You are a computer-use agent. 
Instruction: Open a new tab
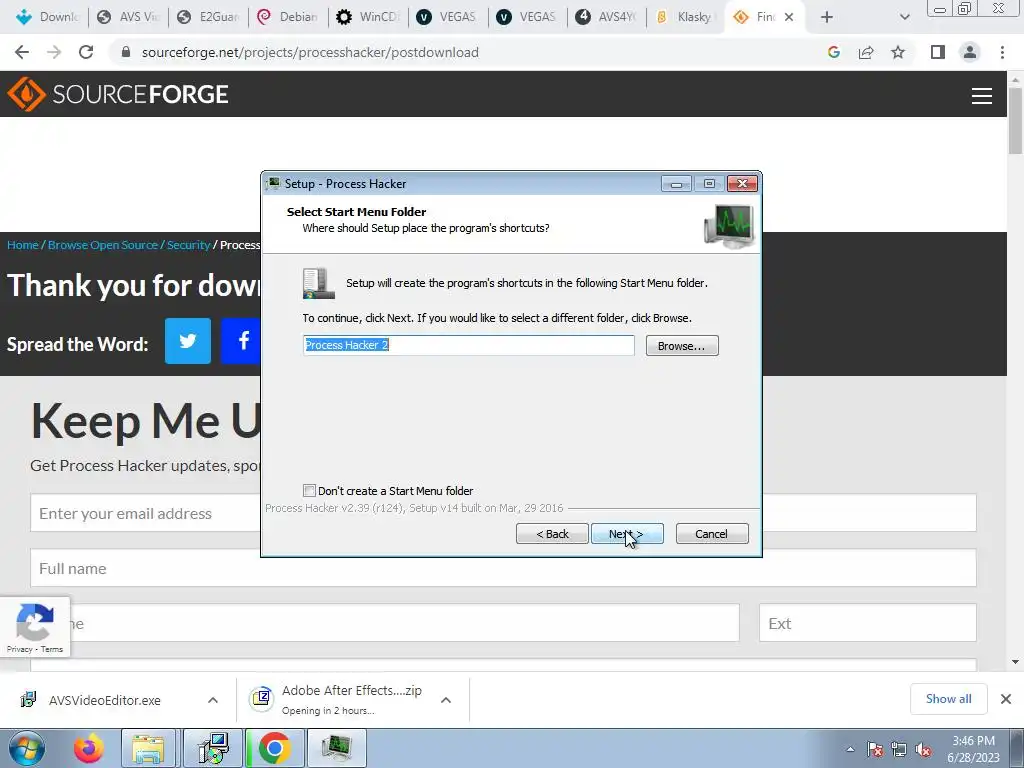tap(827, 17)
